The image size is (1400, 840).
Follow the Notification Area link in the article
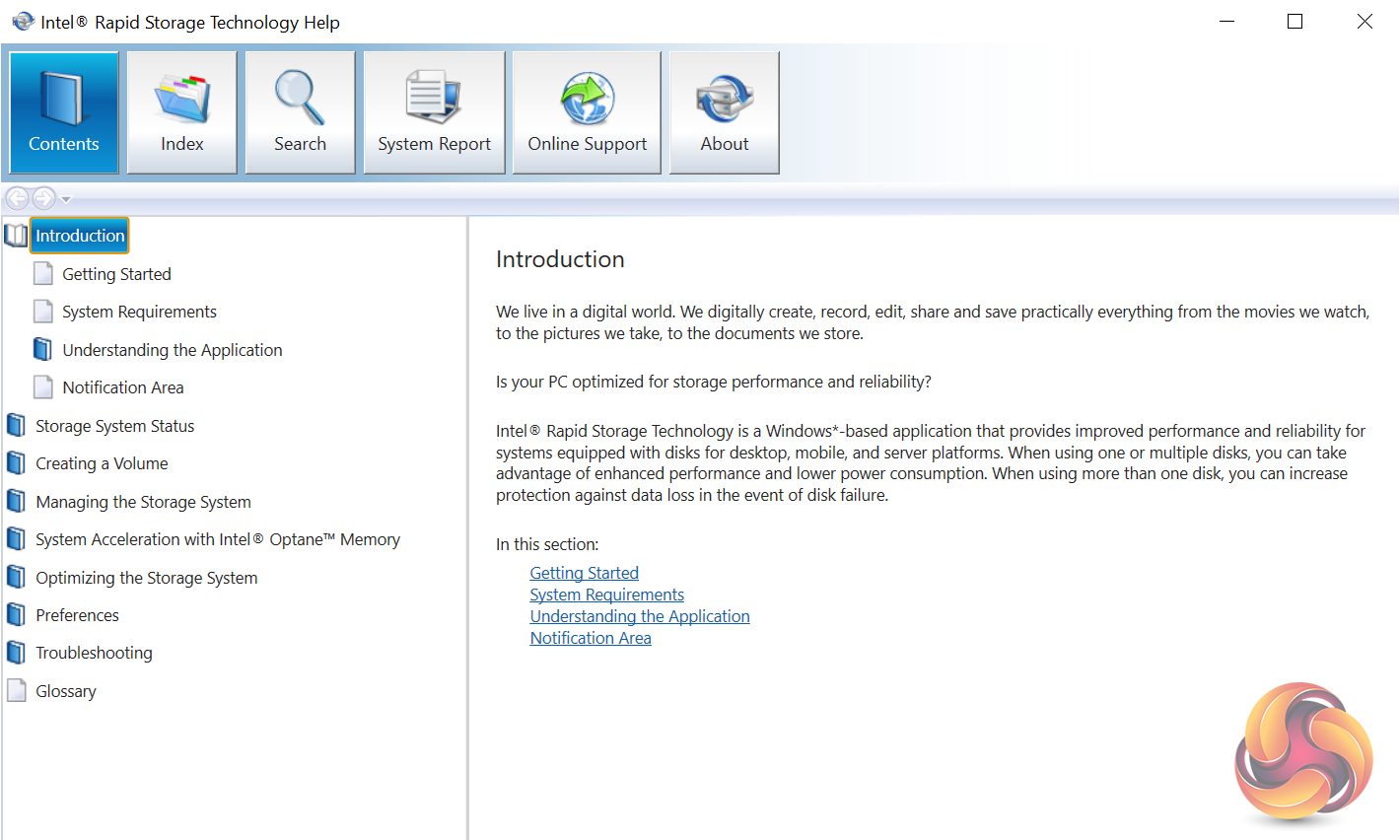click(x=591, y=638)
